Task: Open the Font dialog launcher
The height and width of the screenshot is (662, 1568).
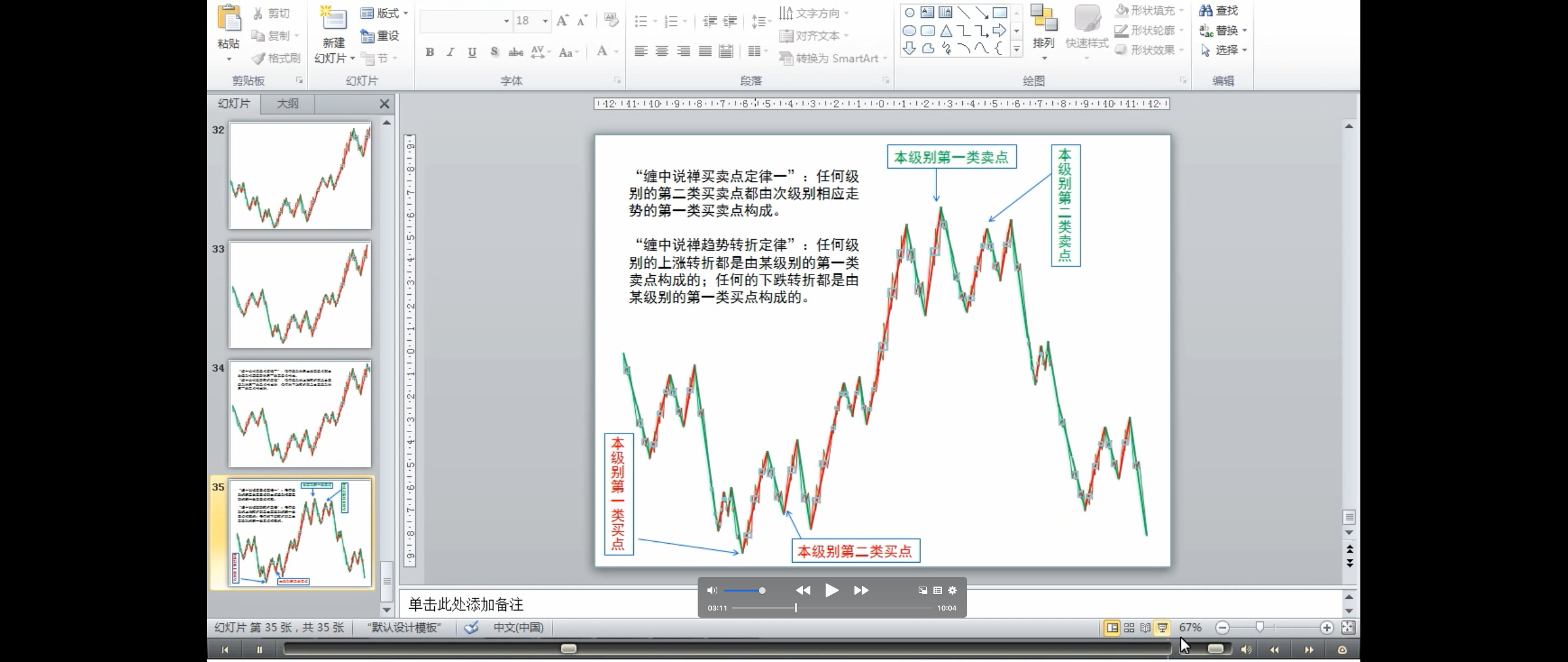Action: pyautogui.click(x=617, y=80)
